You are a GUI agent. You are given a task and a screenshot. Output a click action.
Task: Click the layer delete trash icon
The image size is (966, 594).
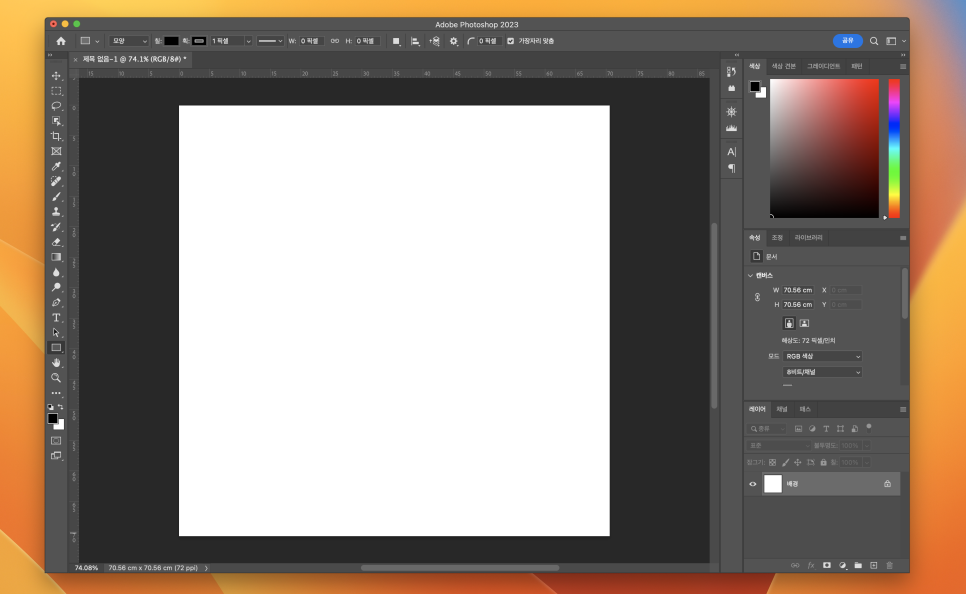click(x=889, y=565)
